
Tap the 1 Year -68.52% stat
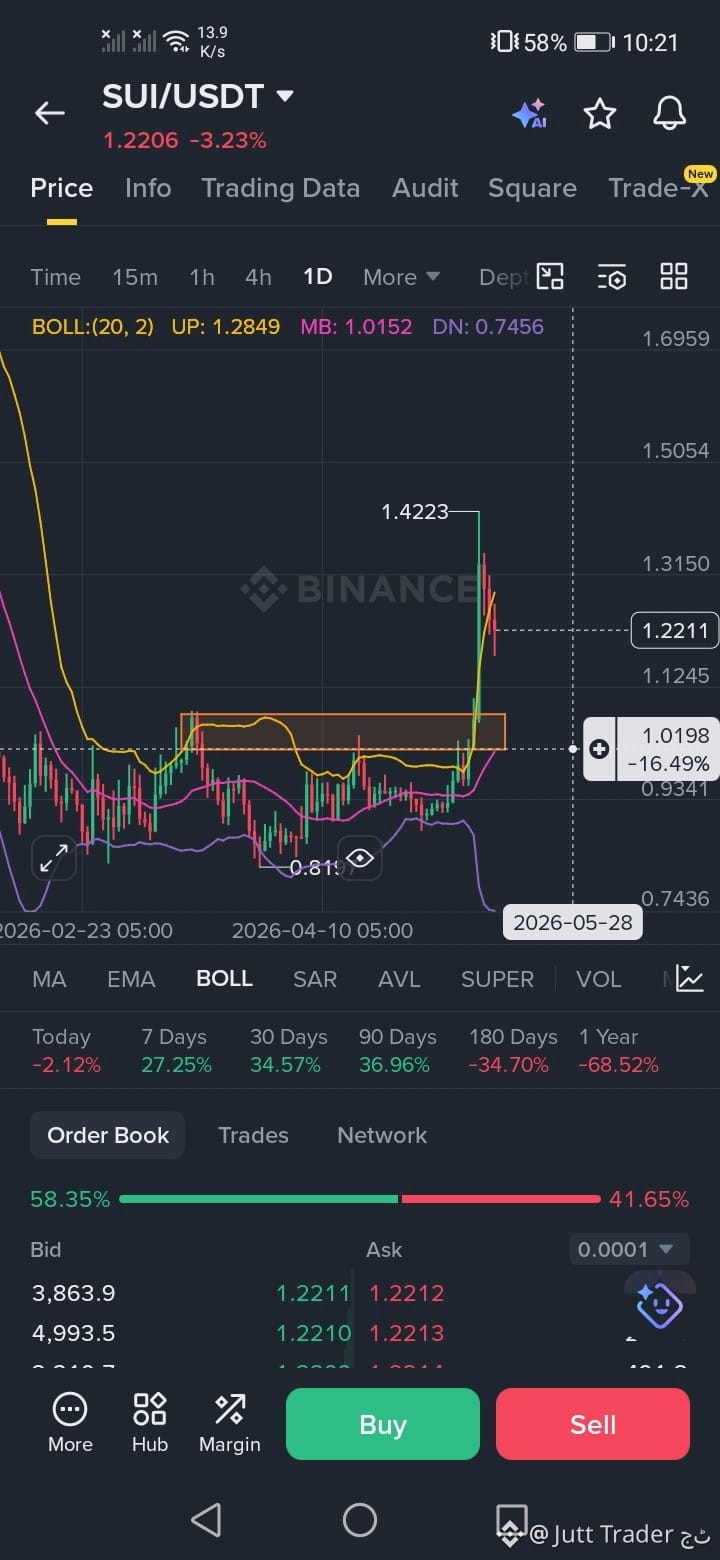coord(618,1051)
